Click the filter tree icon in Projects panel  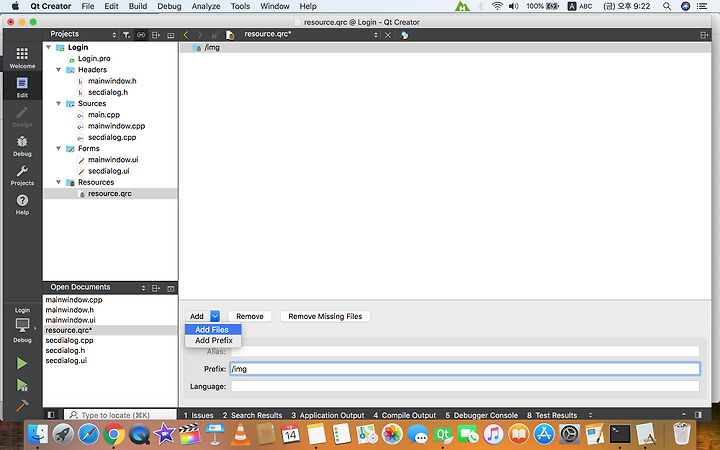(x=126, y=35)
